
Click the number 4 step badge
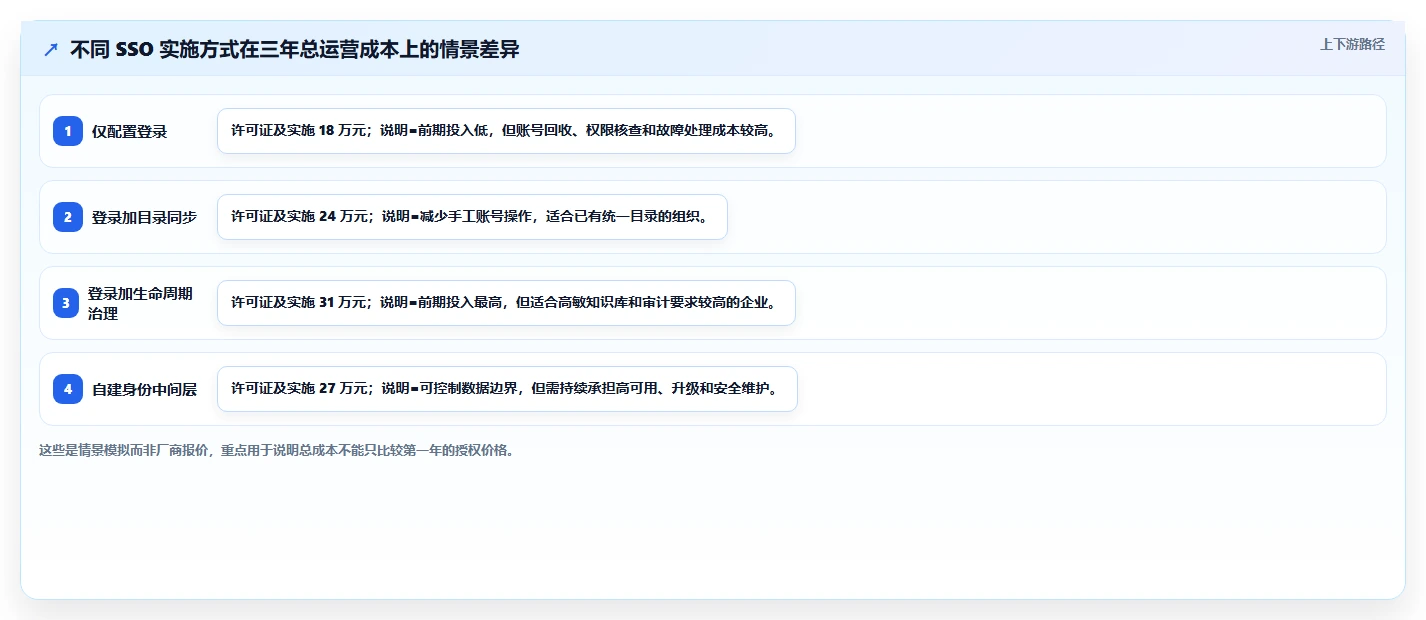[68, 389]
